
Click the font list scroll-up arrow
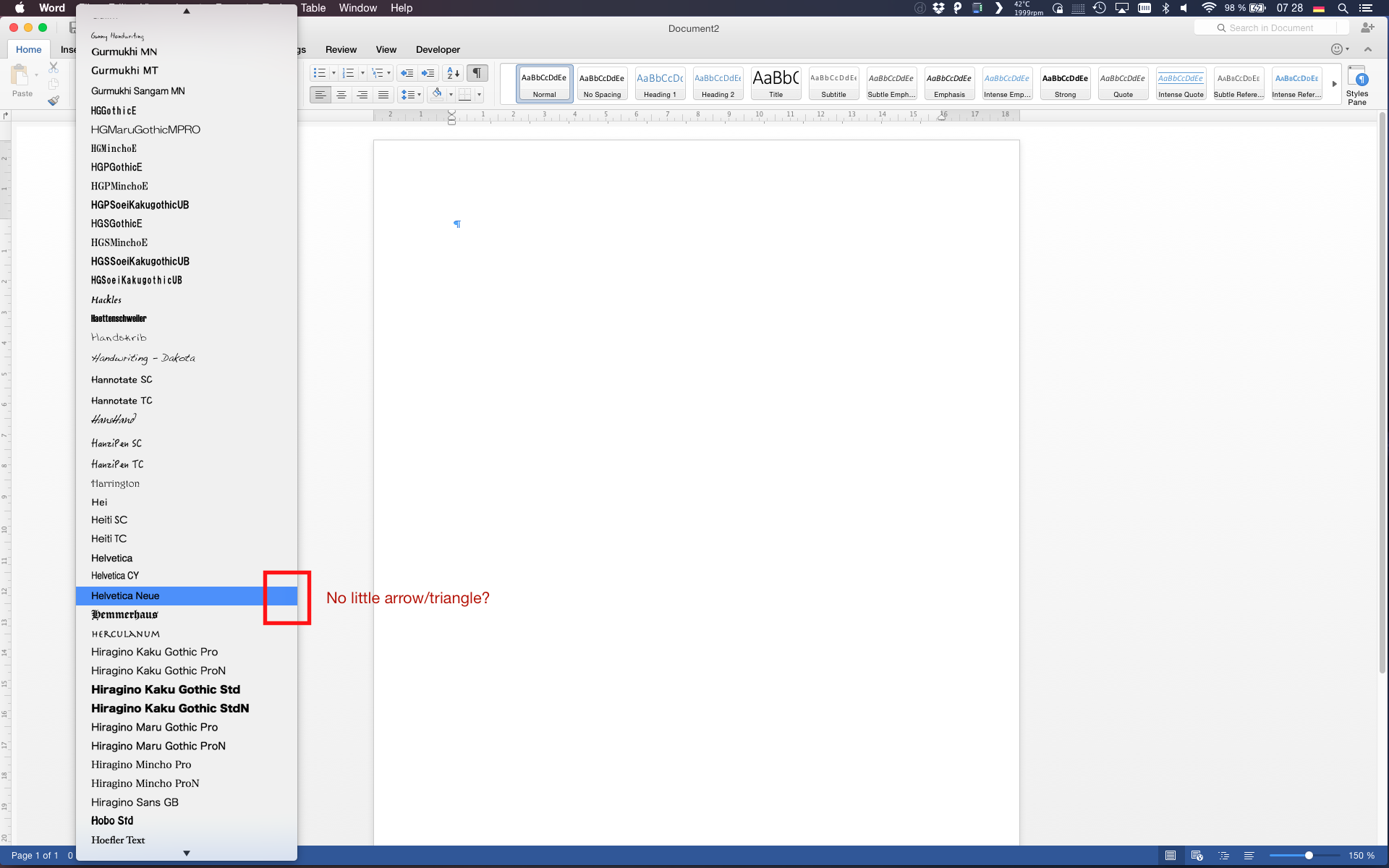coord(187,11)
